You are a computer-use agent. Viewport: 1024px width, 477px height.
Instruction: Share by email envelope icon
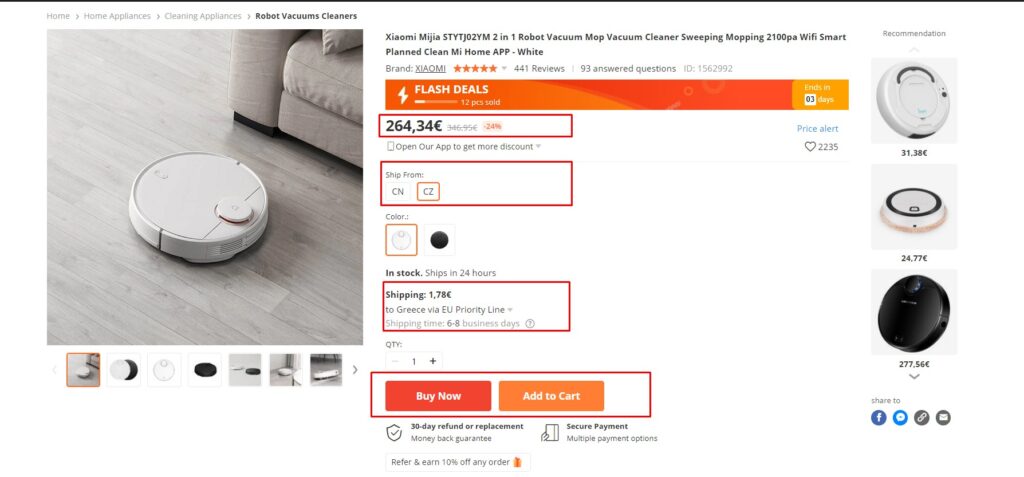[x=943, y=418]
